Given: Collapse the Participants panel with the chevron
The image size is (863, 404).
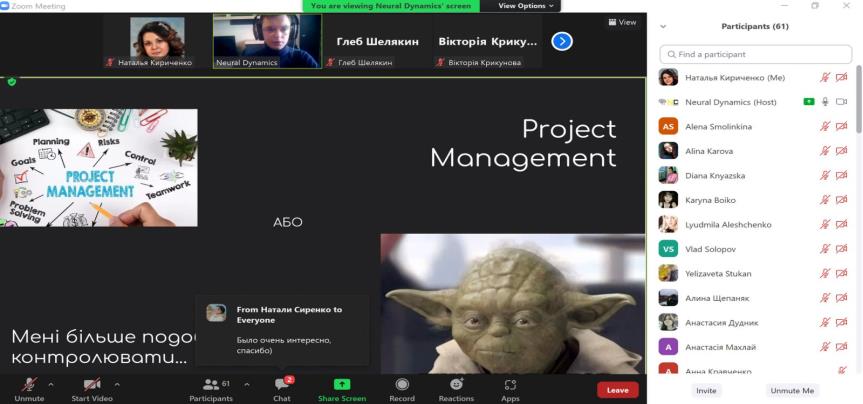Looking at the screenshot, I should [663, 26].
